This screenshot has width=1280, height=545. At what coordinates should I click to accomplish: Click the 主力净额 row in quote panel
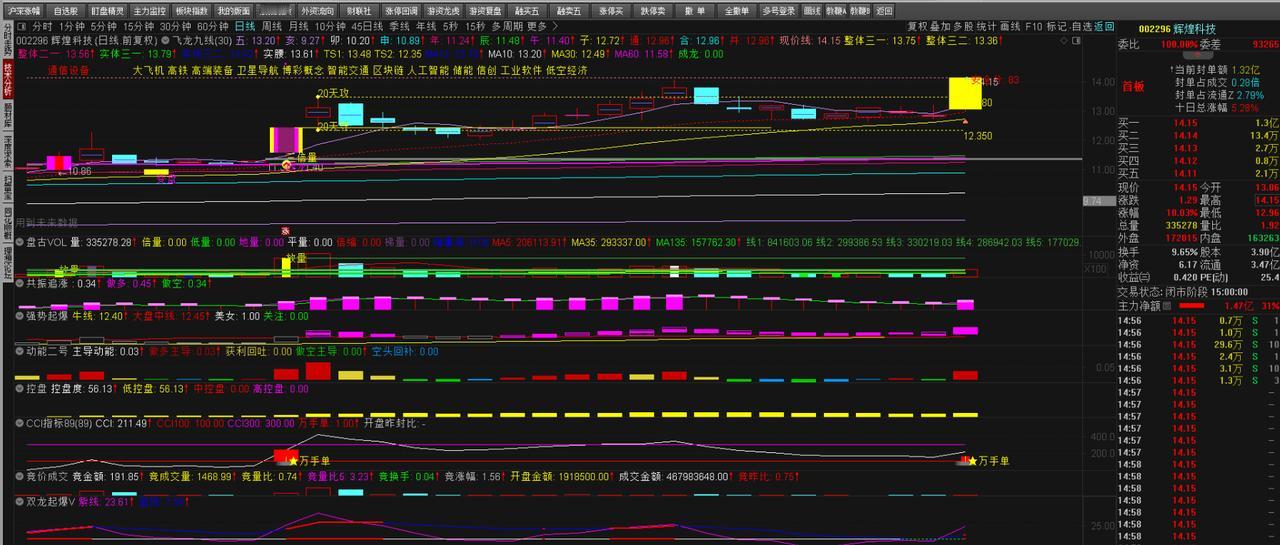tap(1198, 305)
